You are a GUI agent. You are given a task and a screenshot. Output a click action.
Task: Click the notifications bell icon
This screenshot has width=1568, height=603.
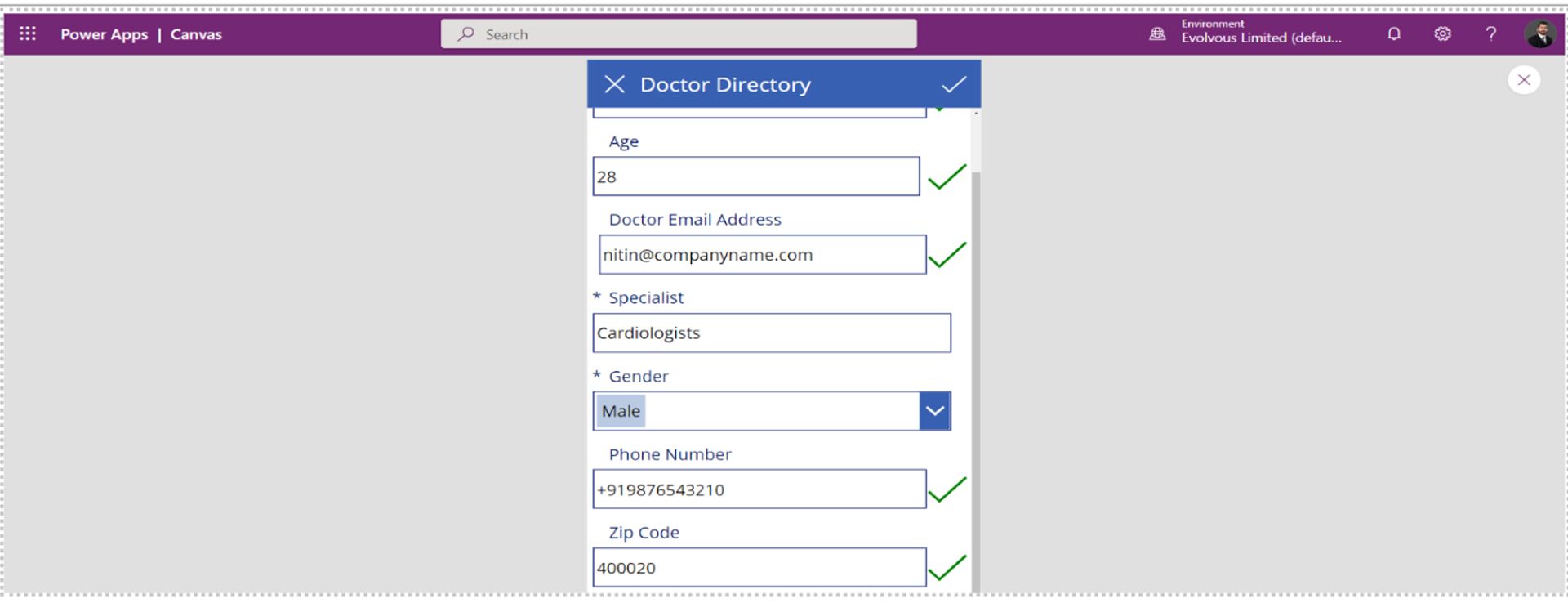click(x=1394, y=34)
